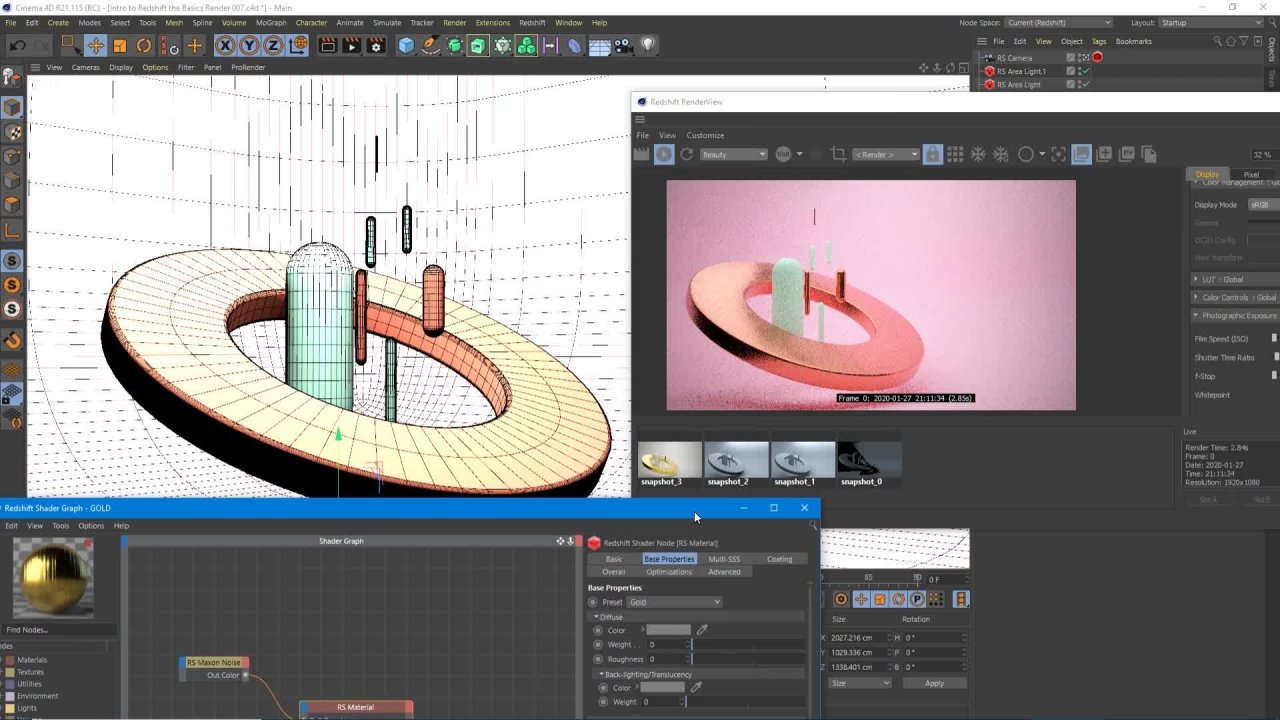The image size is (1280, 720).
Task: Select the Move tool in the top toolbar
Action: [95, 45]
